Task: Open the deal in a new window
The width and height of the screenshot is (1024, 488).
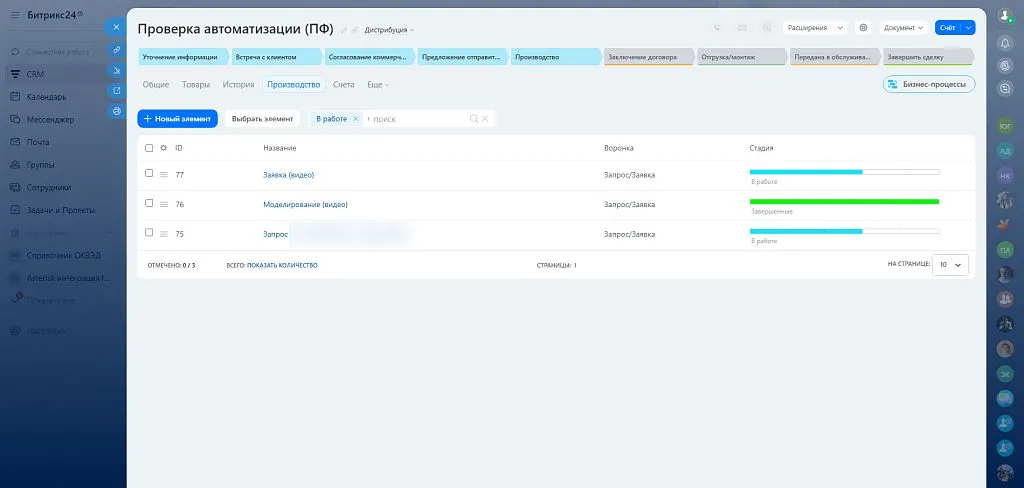Action: click(116, 91)
